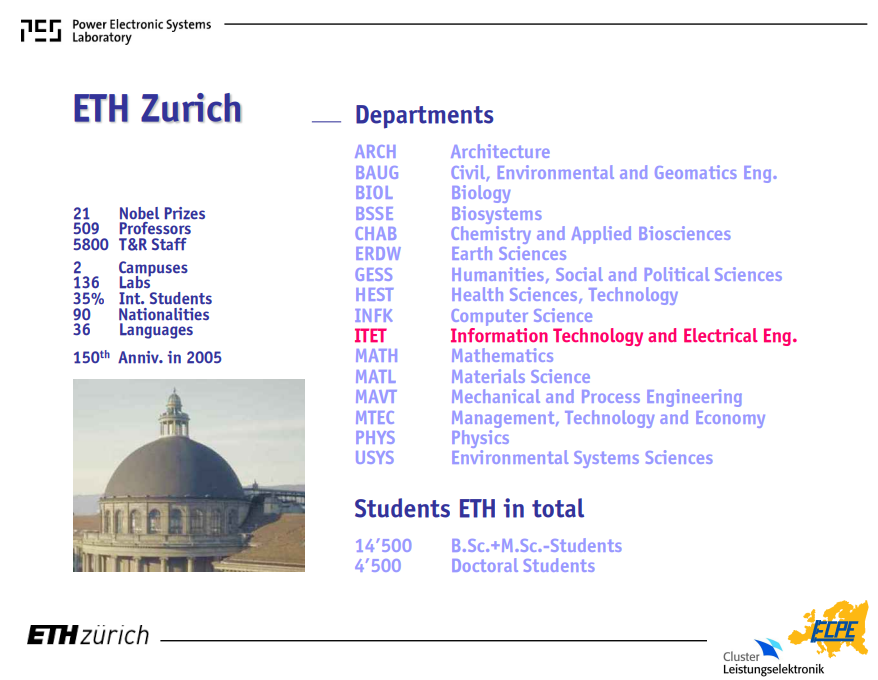Select the USYS Environmental Systems Sciences entry
Viewport: 878px width, 680px height.
pyautogui.click(x=534, y=458)
